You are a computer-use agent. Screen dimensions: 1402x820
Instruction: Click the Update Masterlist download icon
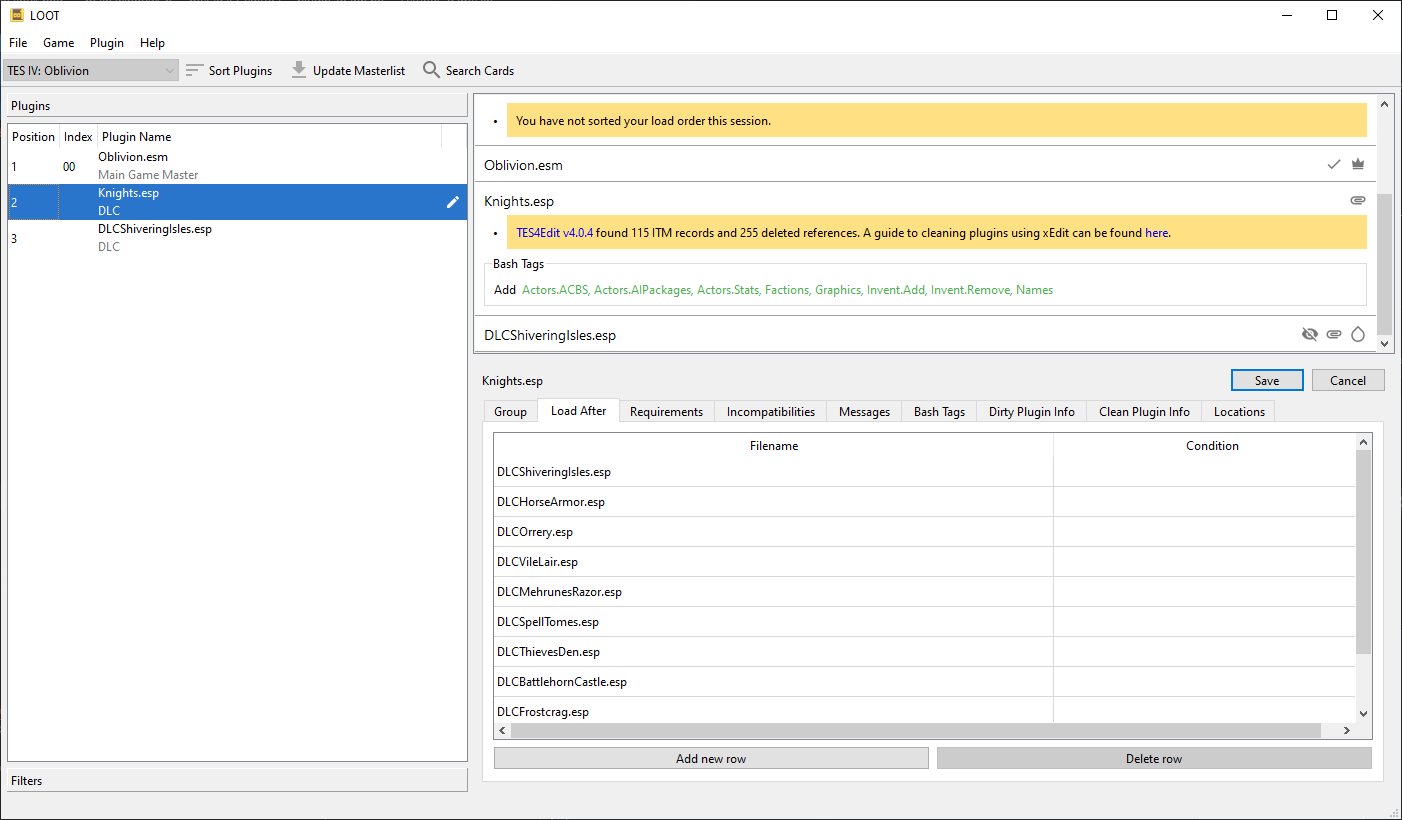point(299,70)
